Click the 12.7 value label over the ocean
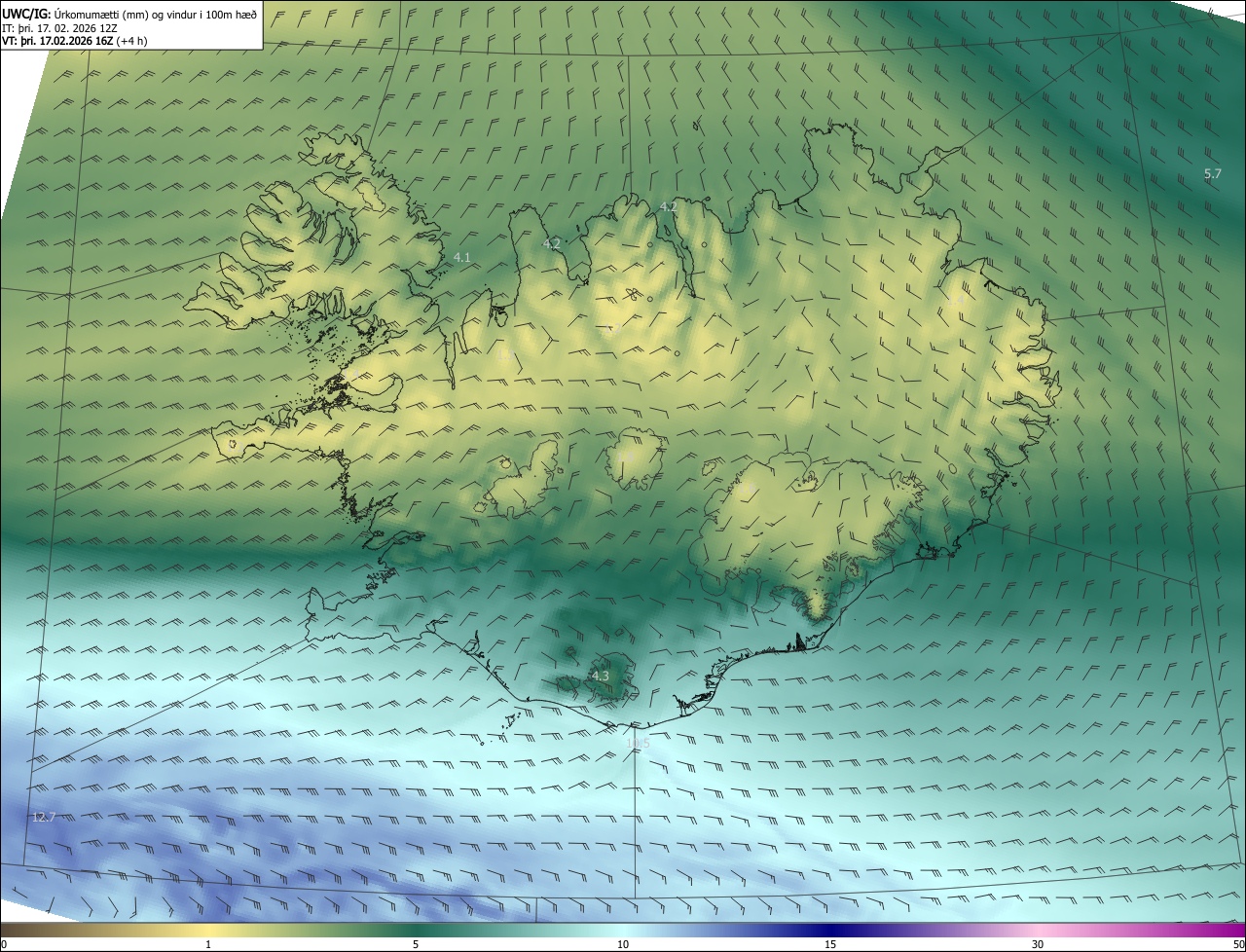Viewport: 1246px width, 952px height. 44,817
